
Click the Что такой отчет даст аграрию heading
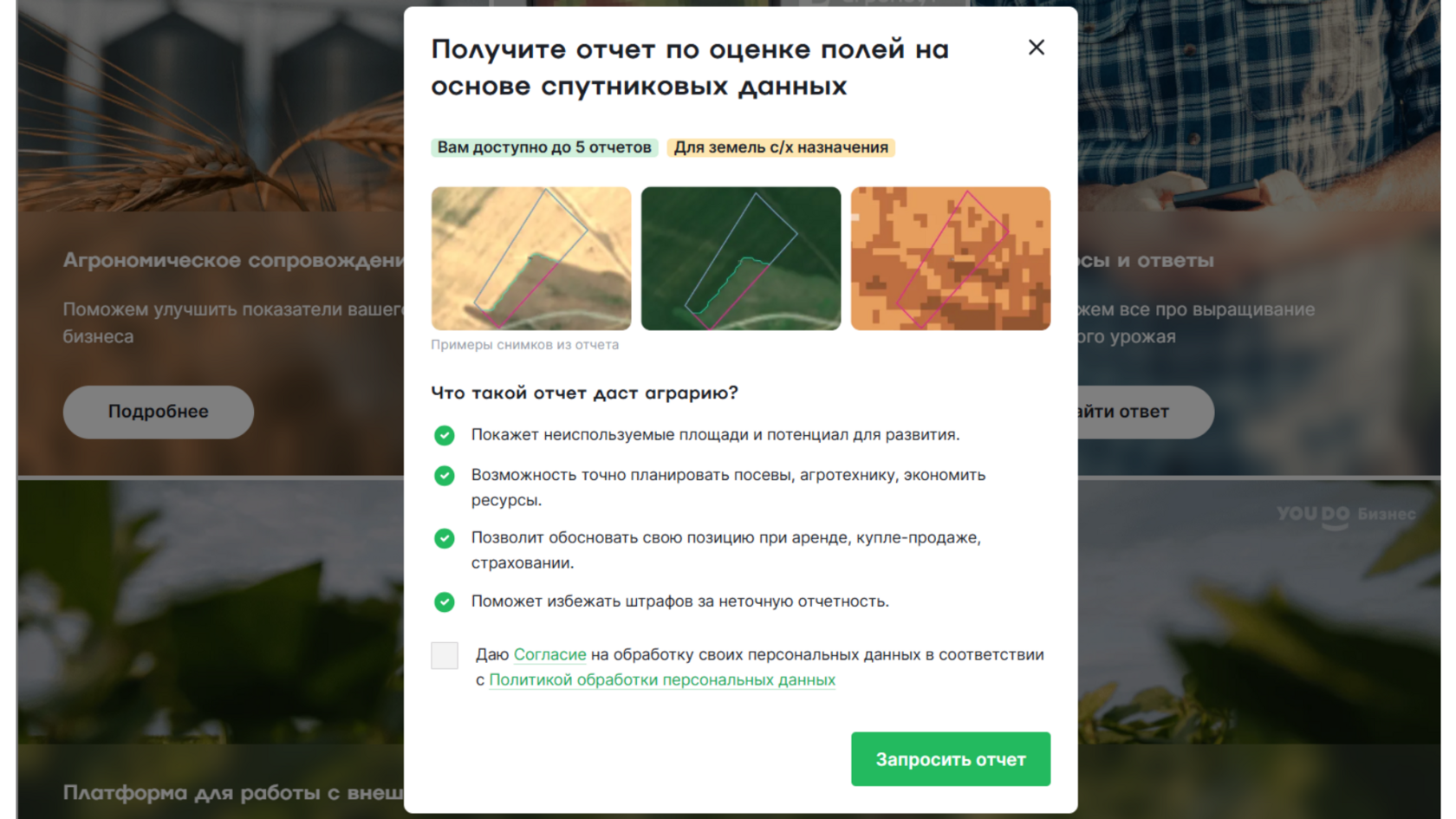(x=584, y=393)
